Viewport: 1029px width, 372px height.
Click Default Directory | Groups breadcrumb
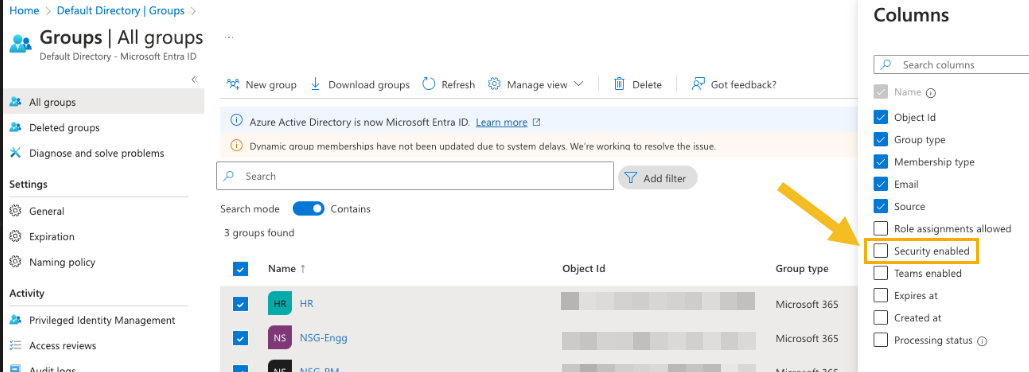(x=120, y=10)
